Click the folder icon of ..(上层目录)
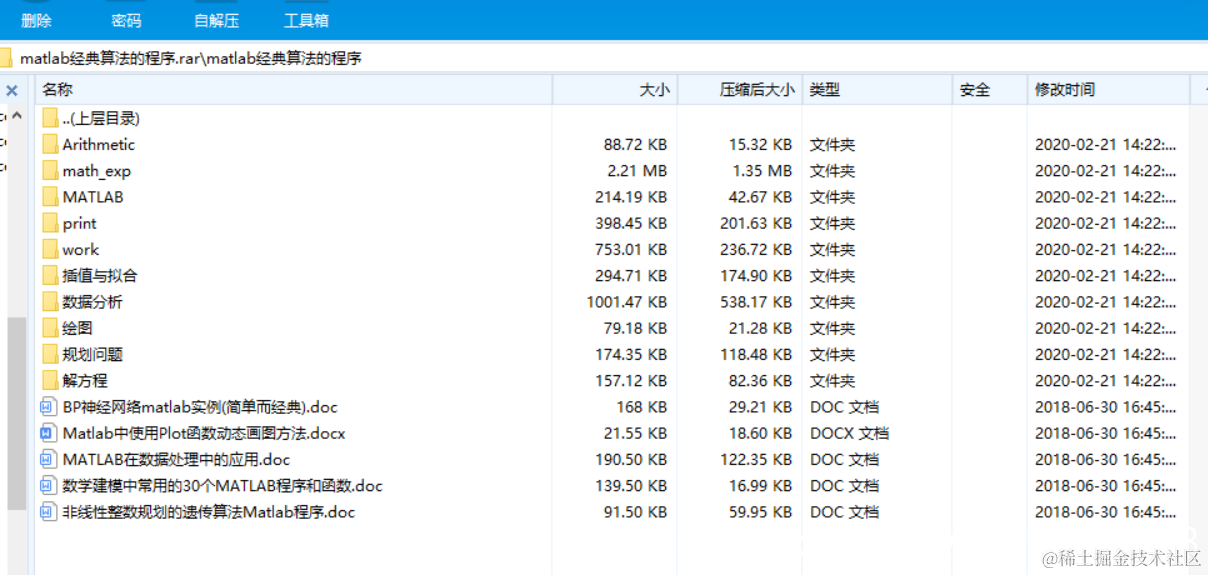Image resolution: width=1208 pixels, height=575 pixels. [x=50, y=118]
